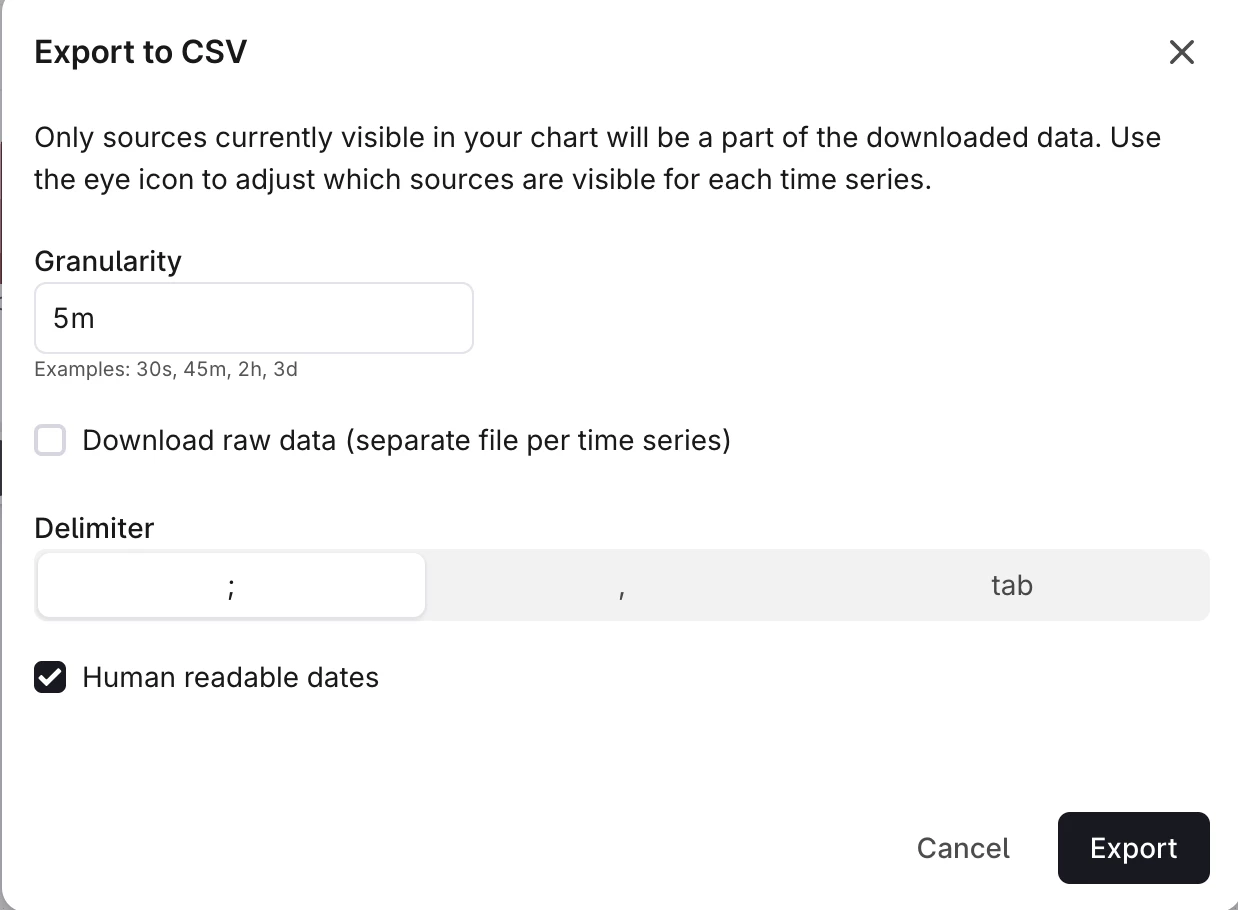1238x910 pixels.
Task: Click the 'Download raw data' label text
Action: point(406,440)
